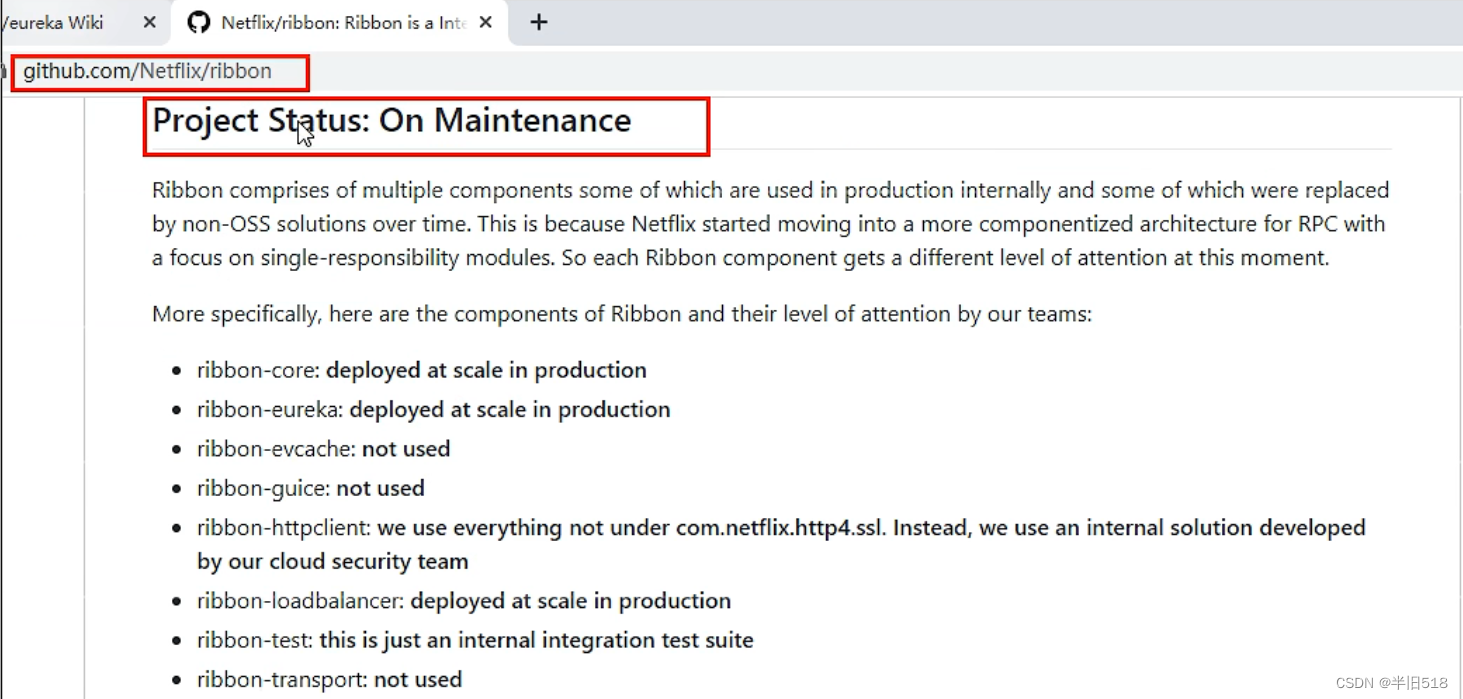Click the ribbon-guice: not used item
This screenshot has height=699, width=1463.
click(310, 488)
